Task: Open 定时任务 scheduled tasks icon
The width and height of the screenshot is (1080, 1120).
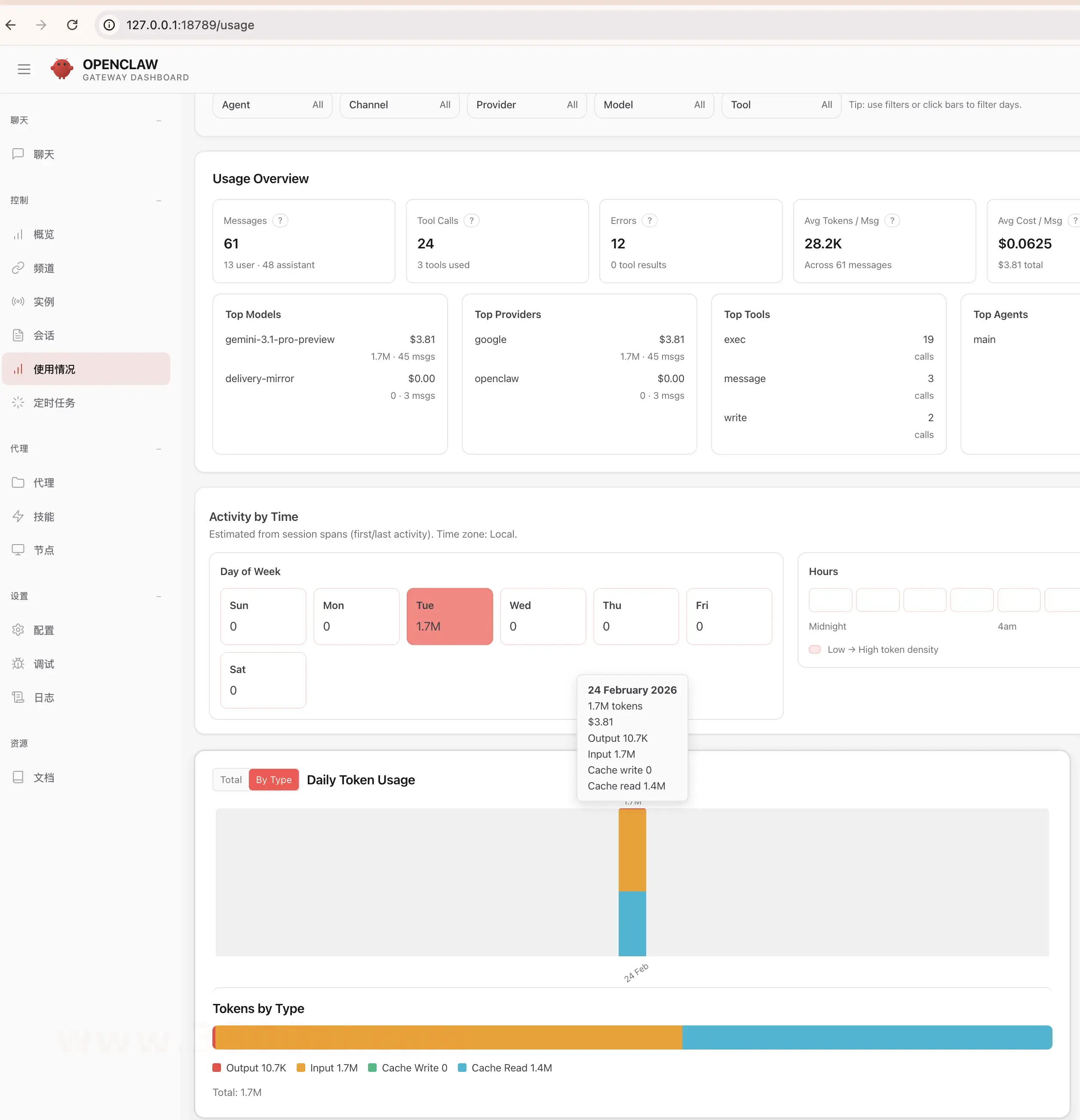Action: coord(18,402)
